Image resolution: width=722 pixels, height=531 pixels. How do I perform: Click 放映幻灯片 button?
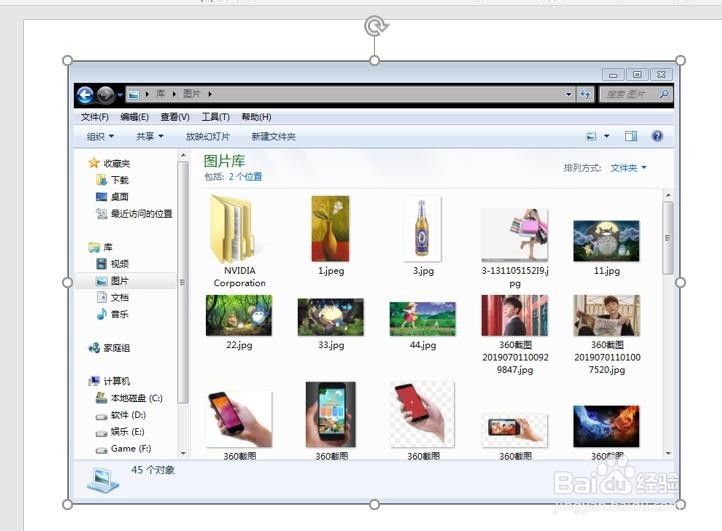point(208,136)
